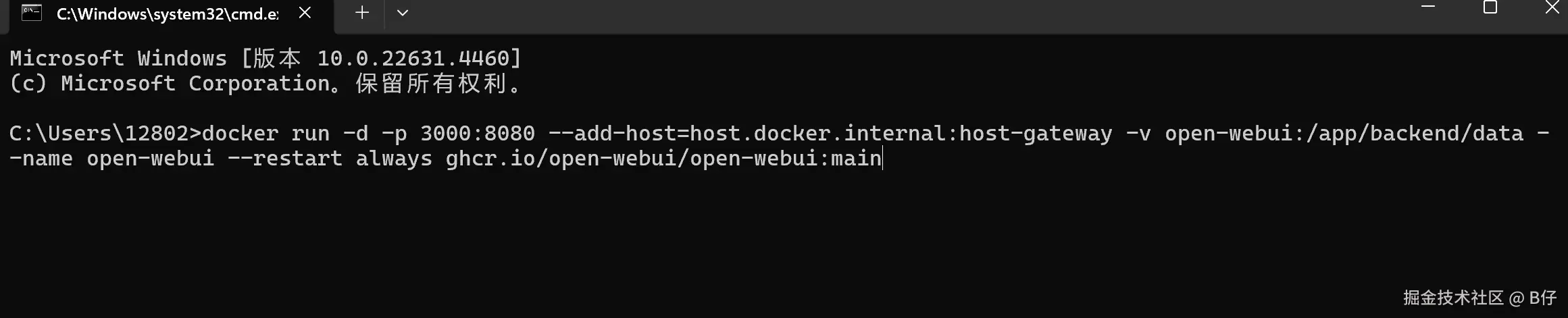Click the --add-host=host.docker.internal:host-gateway argument
The width and height of the screenshot is (1568, 318).
point(830,134)
